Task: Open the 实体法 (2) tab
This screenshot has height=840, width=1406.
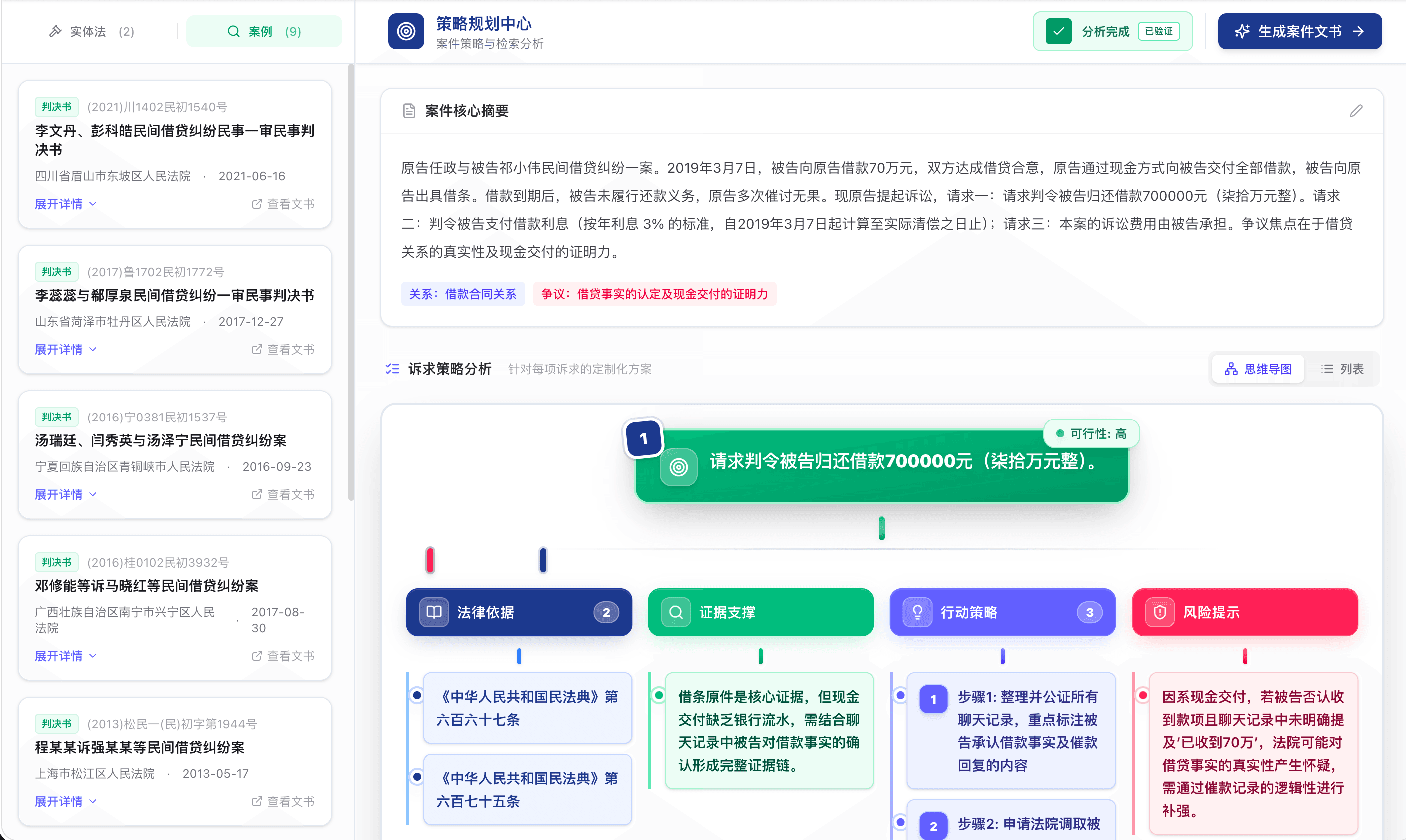Action: tap(92, 31)
